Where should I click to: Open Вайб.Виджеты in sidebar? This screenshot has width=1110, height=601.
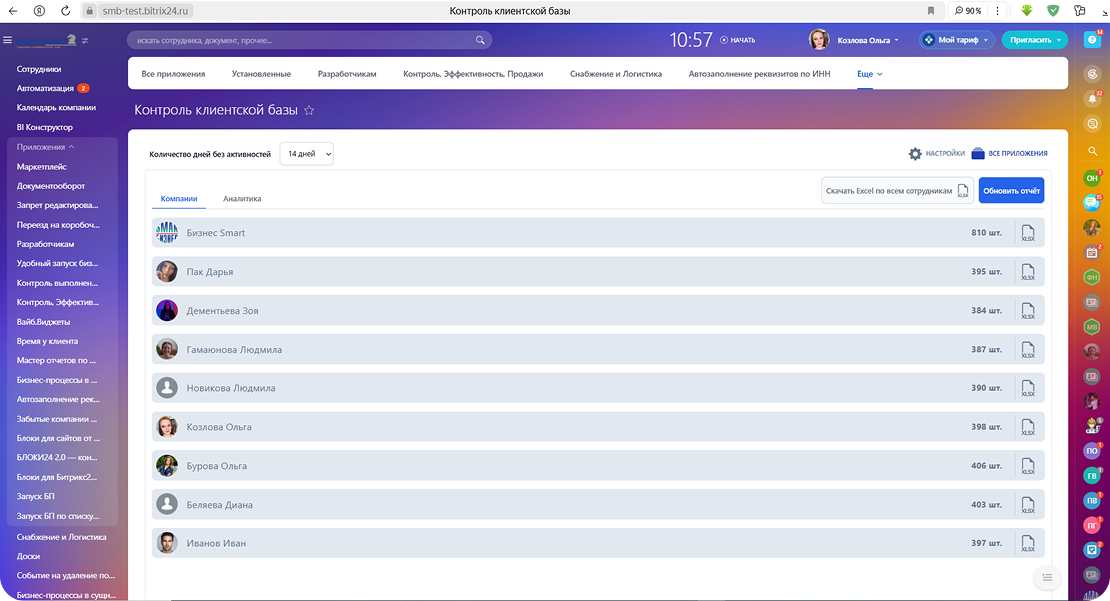coord(43,322)
